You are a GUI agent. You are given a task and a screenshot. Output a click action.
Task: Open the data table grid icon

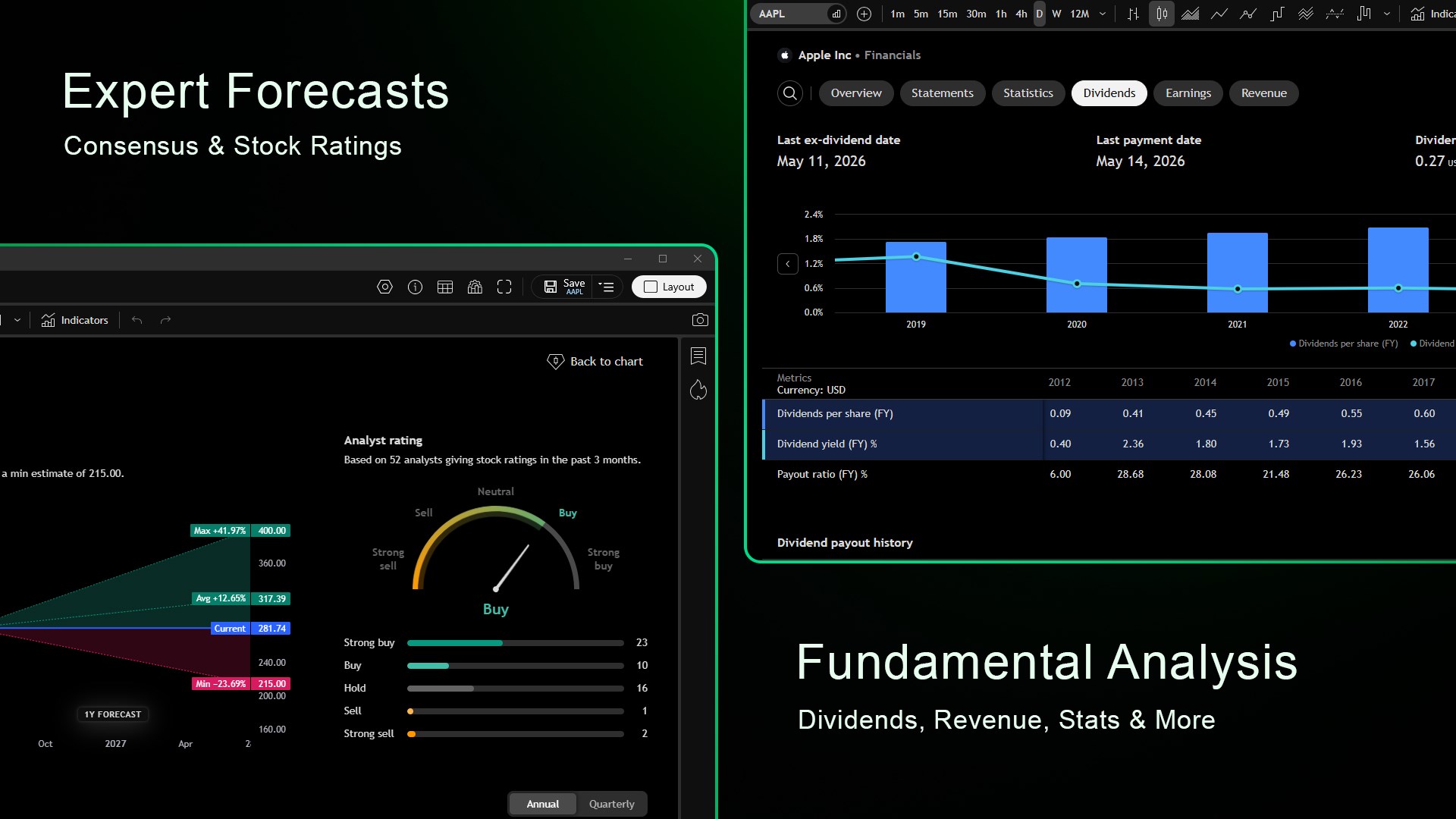click(x=445, y=287)
